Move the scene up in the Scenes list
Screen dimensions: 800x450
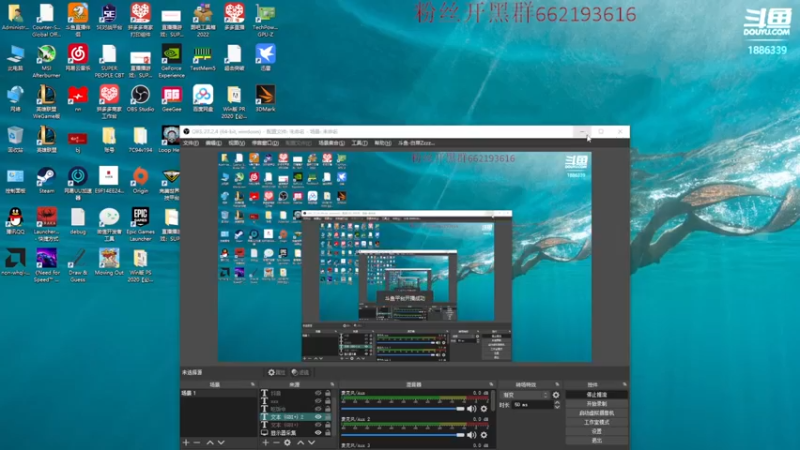[x=210, y=443]
